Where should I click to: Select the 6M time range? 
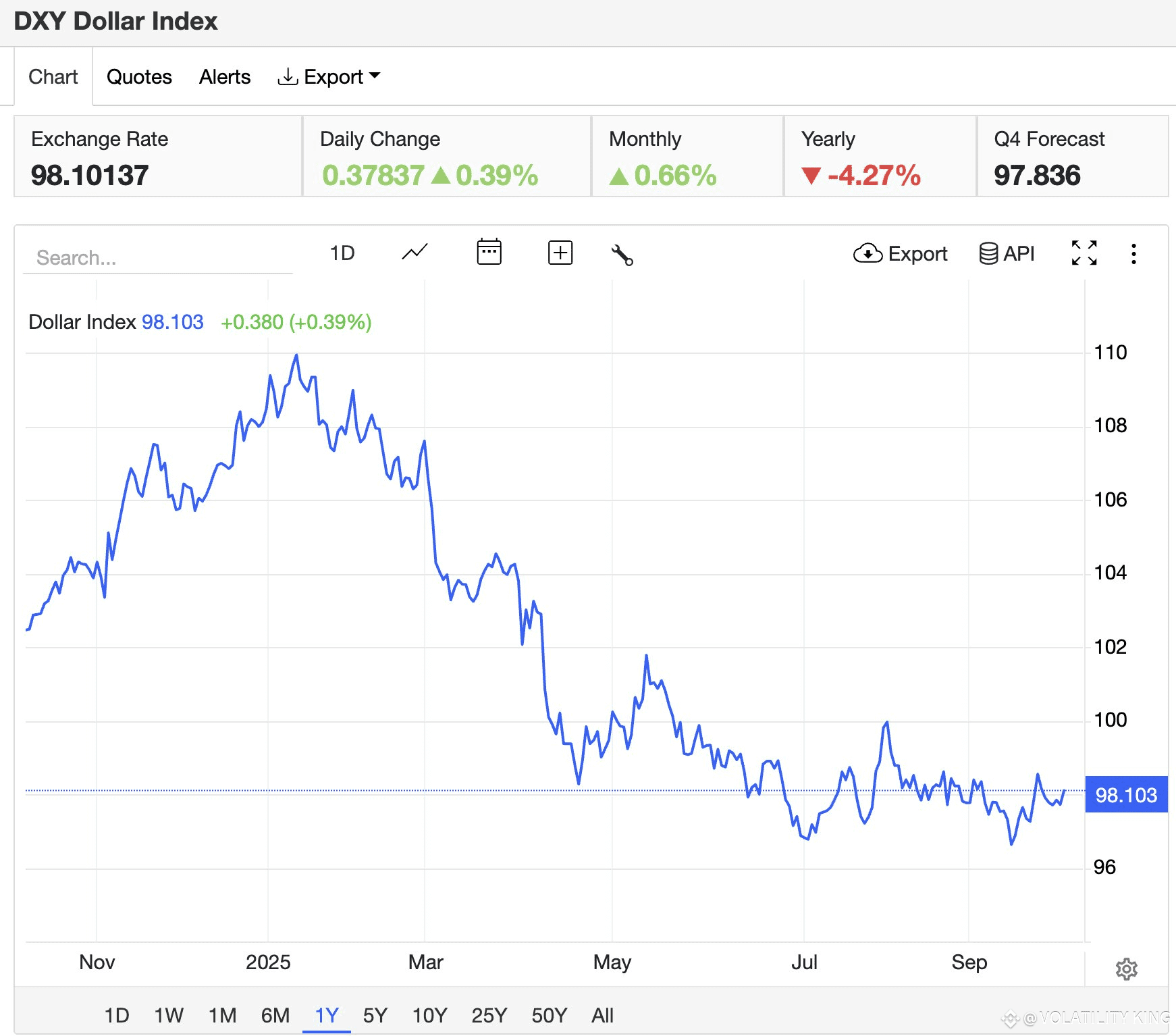(x=275, y=1015)
